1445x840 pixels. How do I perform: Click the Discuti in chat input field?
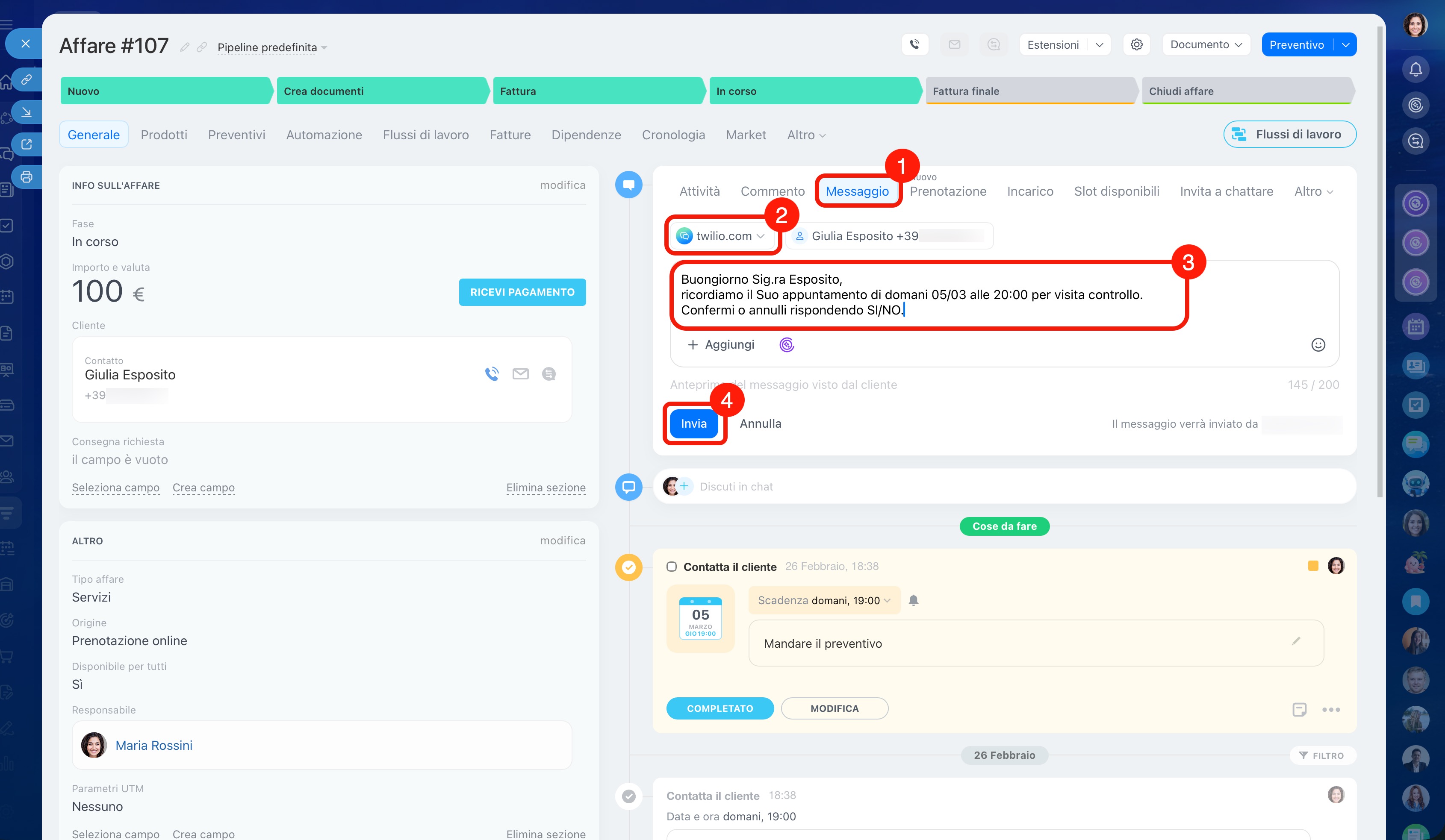(x=736, y=487)
